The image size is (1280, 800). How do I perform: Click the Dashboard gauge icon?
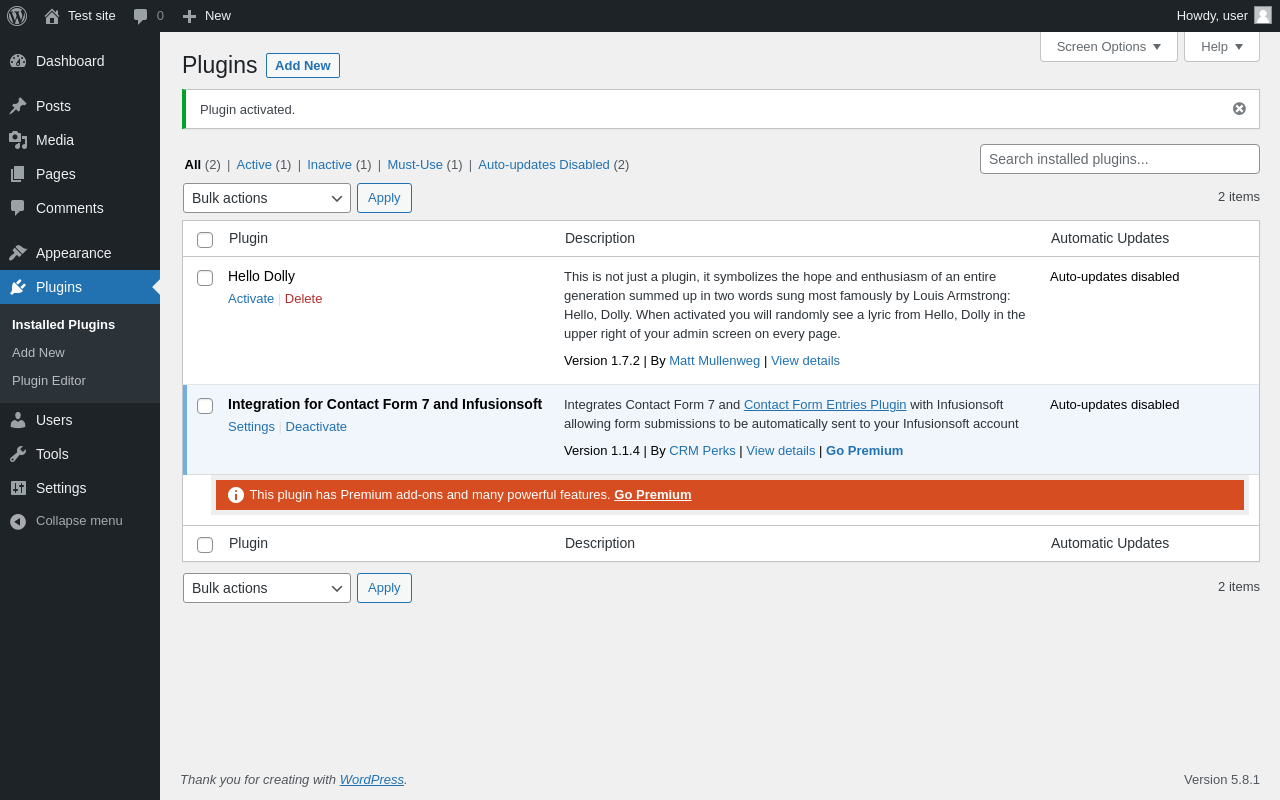[18, 61]
